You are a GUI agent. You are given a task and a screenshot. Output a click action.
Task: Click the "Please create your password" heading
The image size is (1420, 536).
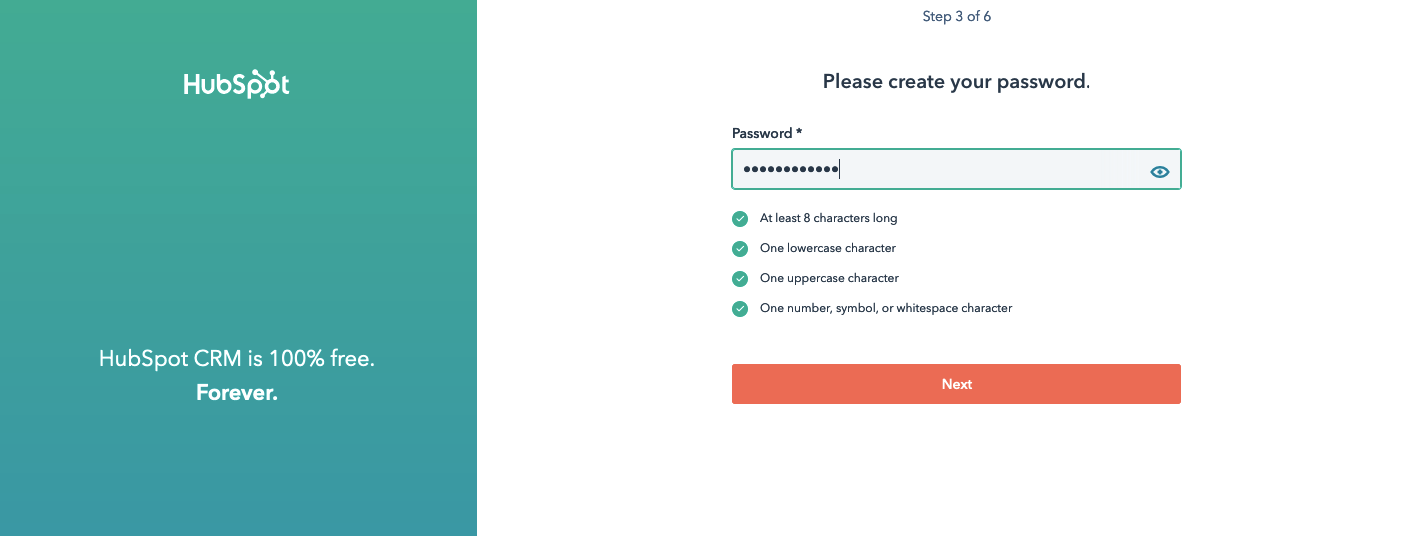point(956,82)
